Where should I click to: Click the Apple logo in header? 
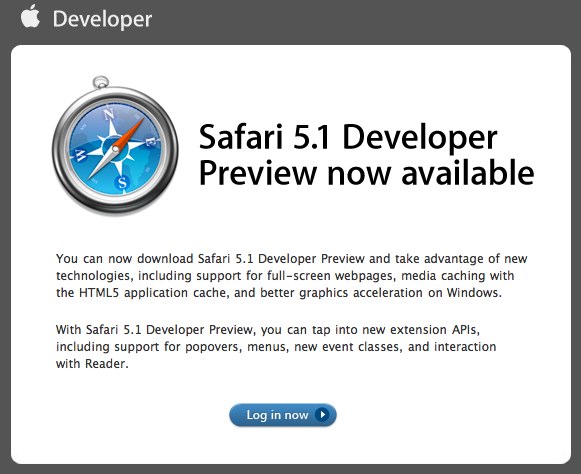(30, 16)
